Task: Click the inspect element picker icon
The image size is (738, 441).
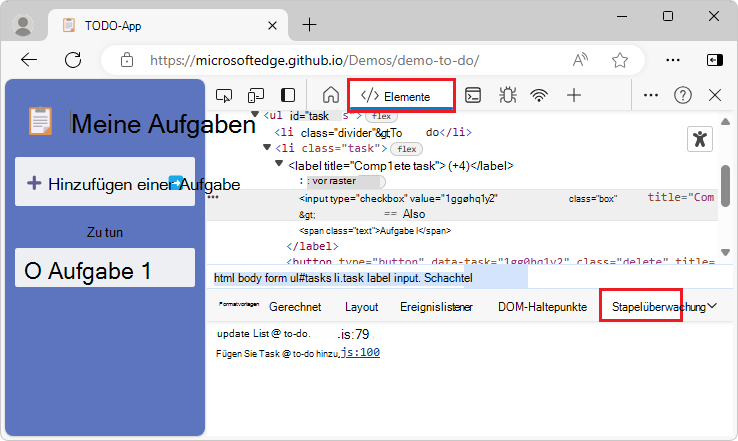Action: 225,95
